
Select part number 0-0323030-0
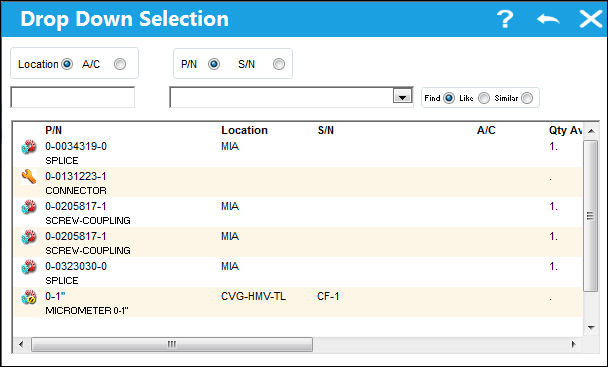pyautogui.click(x=76, y=266)
